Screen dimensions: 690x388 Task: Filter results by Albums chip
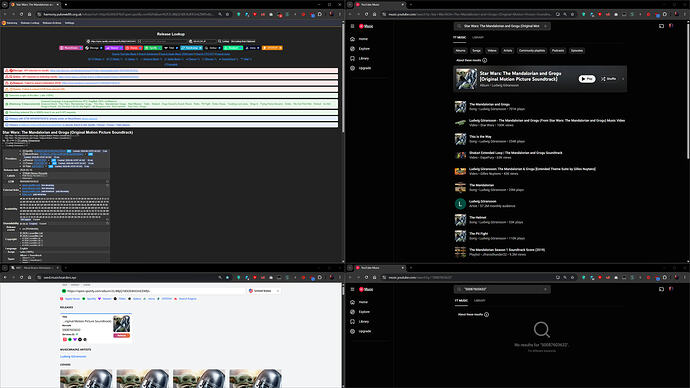[x=460, y=51]
